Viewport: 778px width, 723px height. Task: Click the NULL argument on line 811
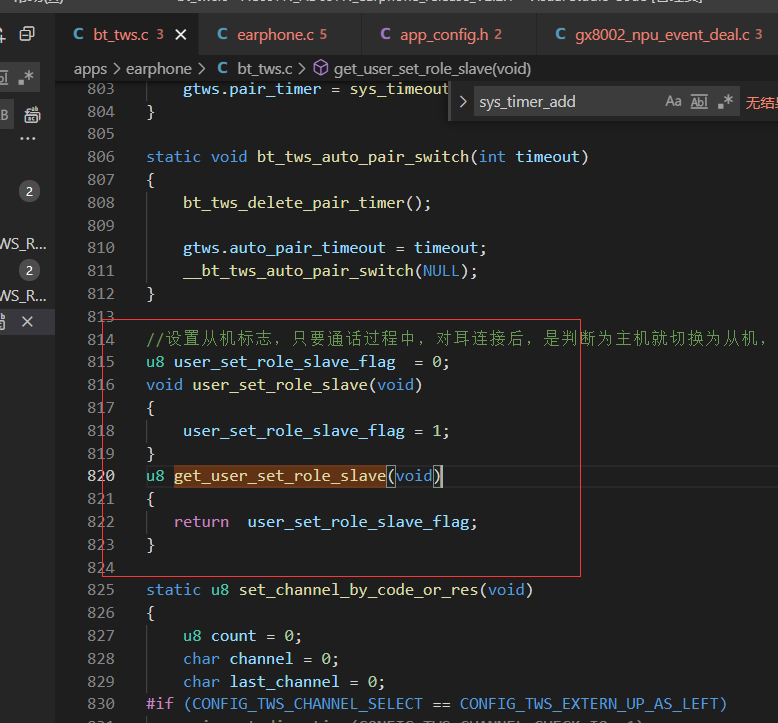441,271
